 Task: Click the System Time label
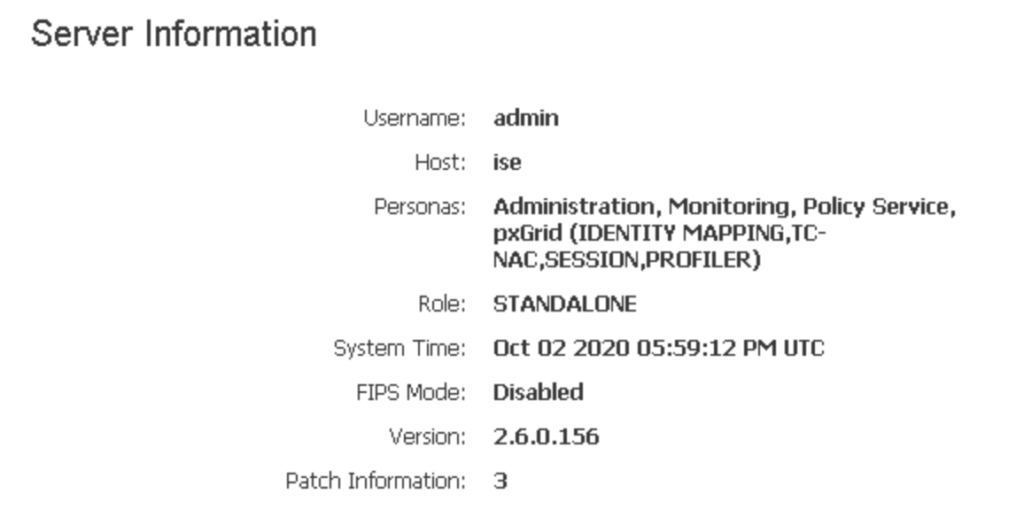pos(400,349)
